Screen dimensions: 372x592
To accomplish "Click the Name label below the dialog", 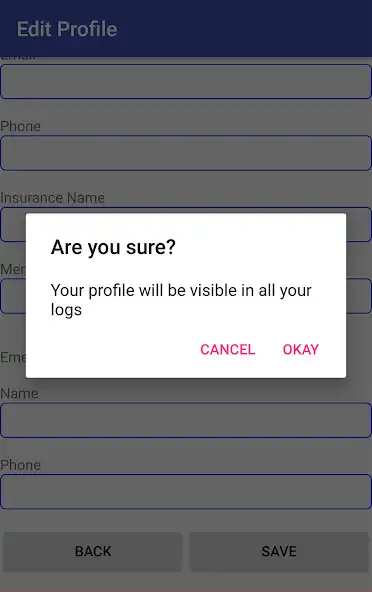I will coord(19,393).
